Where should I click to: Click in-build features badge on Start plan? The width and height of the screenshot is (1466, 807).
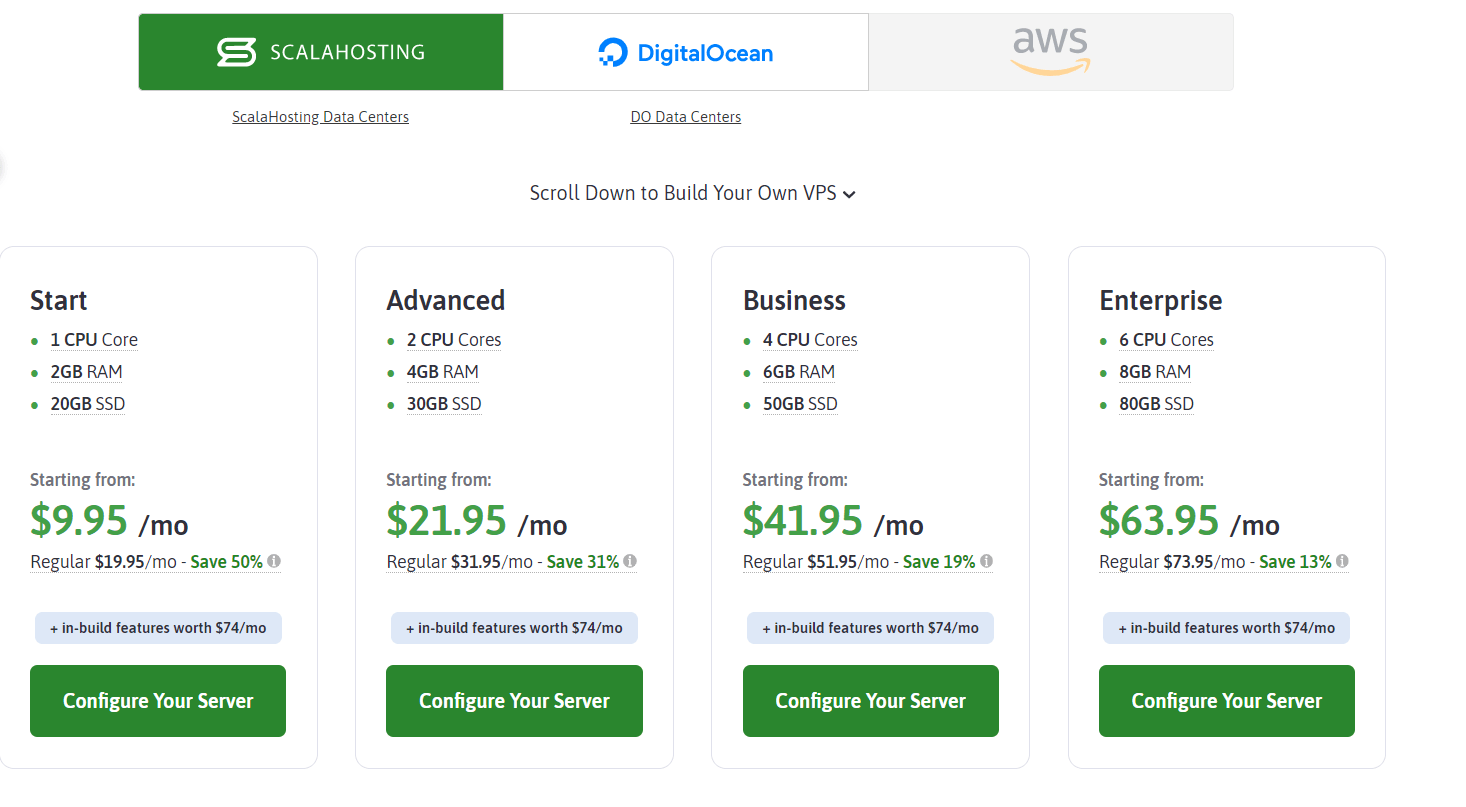[158, 628]
